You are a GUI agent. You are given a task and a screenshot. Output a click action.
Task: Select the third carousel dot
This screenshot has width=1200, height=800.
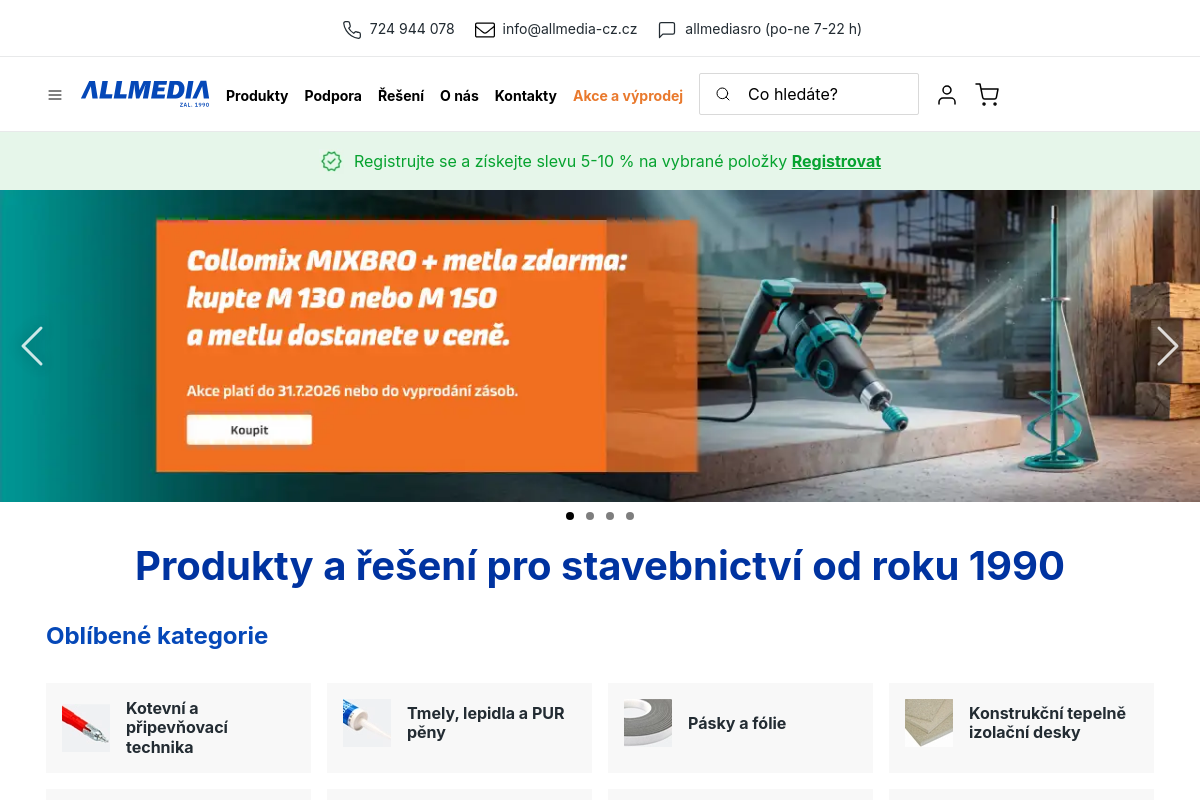[610, 516]
